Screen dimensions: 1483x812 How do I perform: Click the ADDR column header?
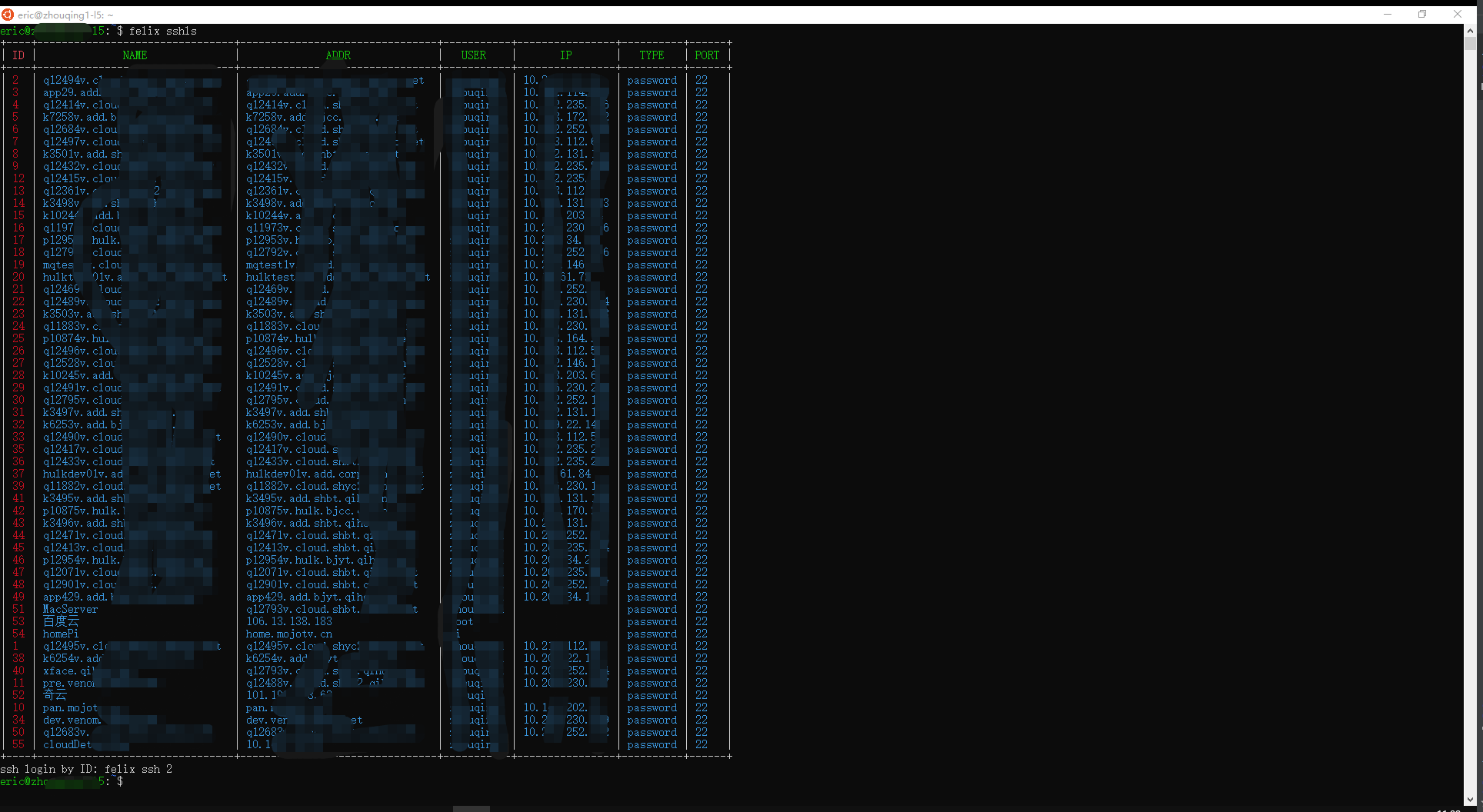tap(338, 55)
